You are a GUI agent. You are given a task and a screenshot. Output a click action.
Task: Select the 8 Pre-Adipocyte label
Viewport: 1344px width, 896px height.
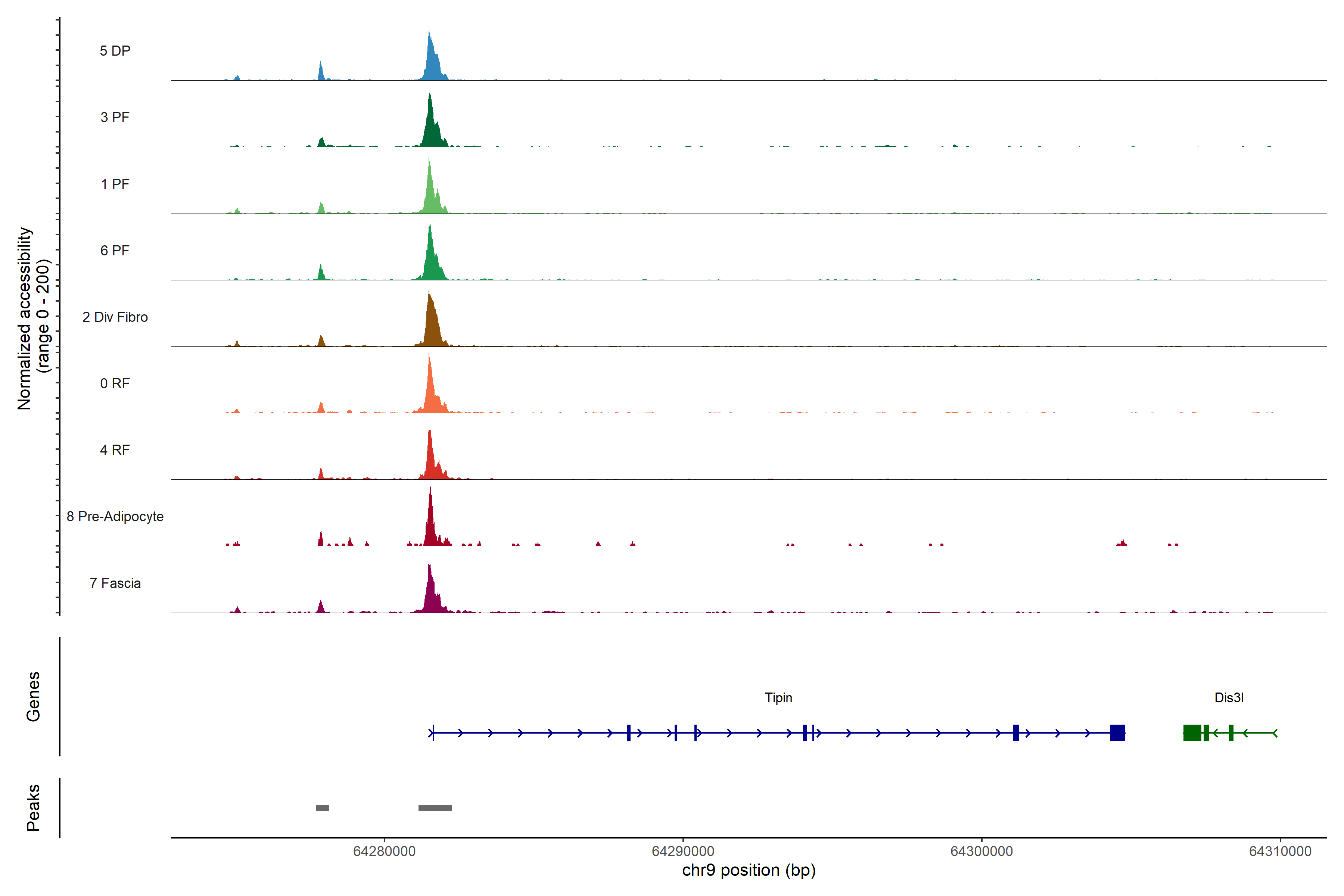(x=115, y=517)
